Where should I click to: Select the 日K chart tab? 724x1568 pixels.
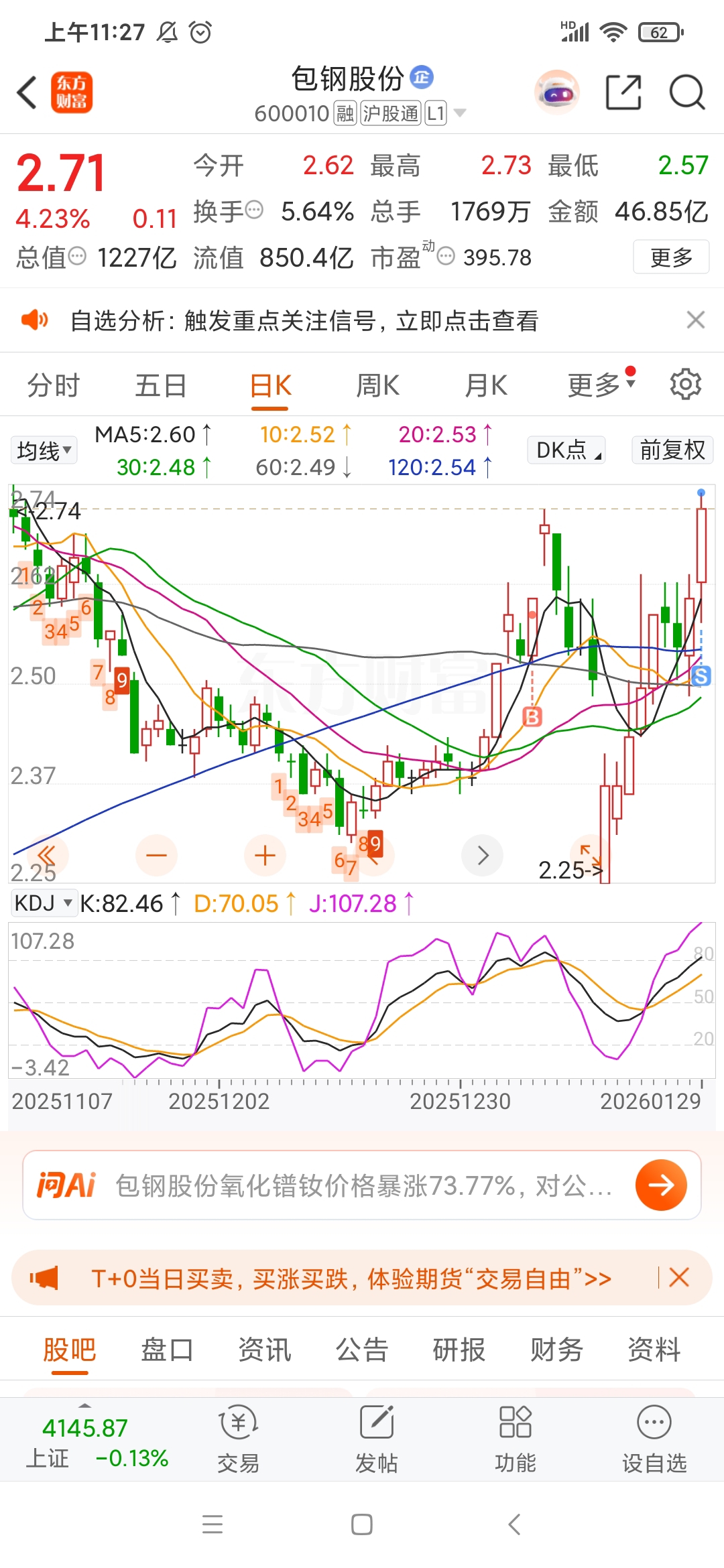pos(270,386)
